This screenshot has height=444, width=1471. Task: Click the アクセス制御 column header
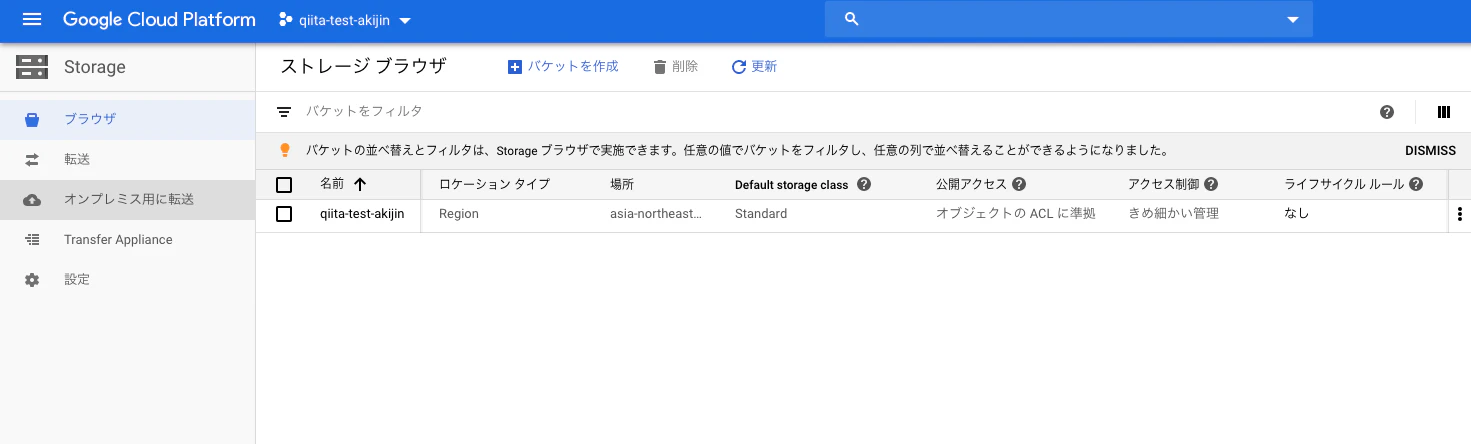click(1163, 184)
